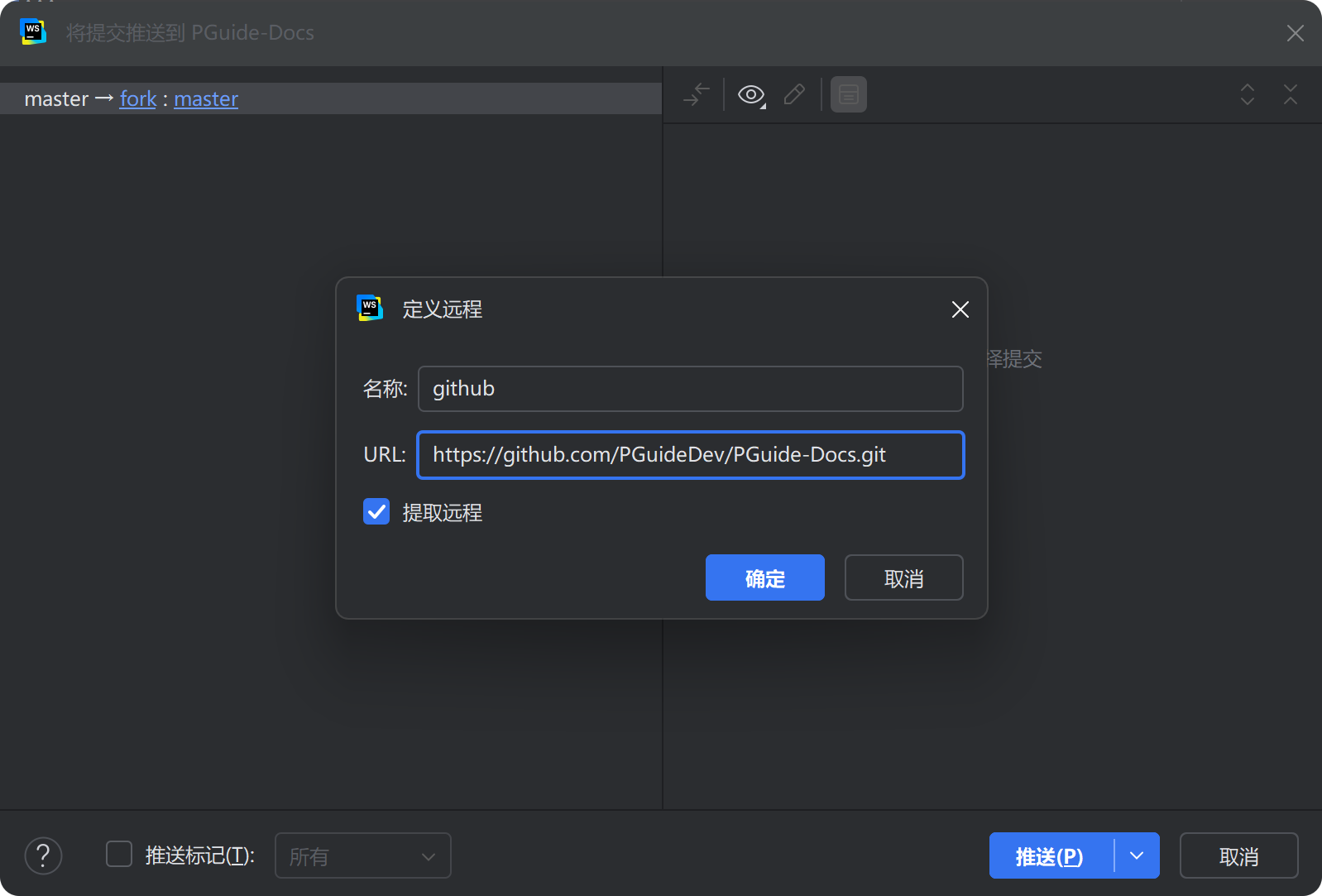Open the 所有 push tags dropdown
The image size is (1322, 896).
pos(362,855)
